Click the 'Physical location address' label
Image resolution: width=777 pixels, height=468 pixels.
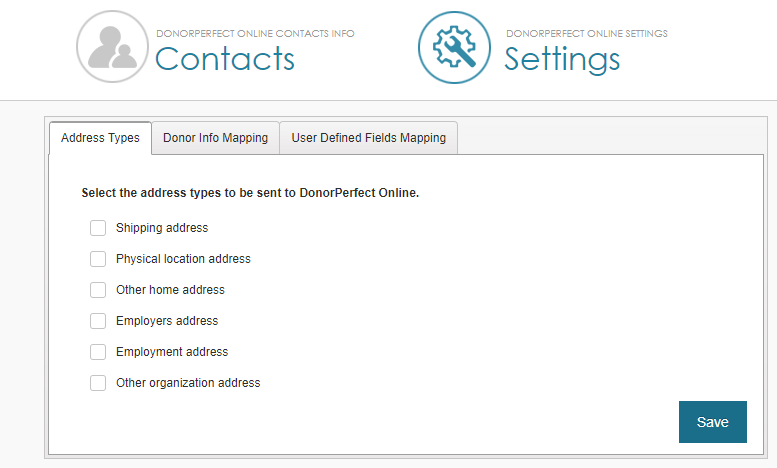(183, 259)
